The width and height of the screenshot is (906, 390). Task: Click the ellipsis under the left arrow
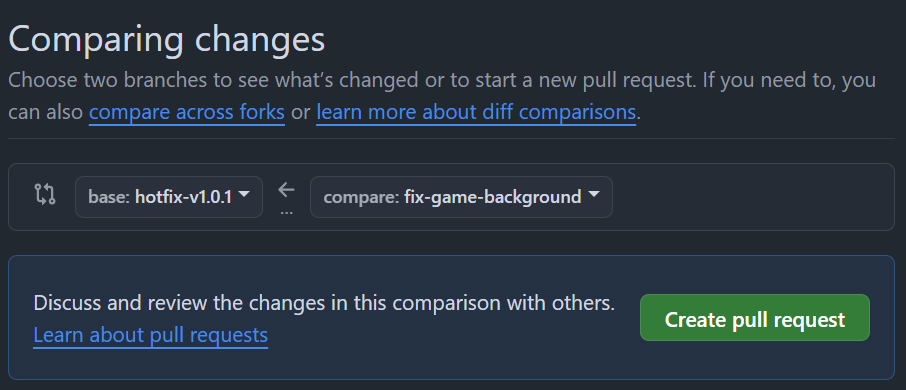coord(286,213)
